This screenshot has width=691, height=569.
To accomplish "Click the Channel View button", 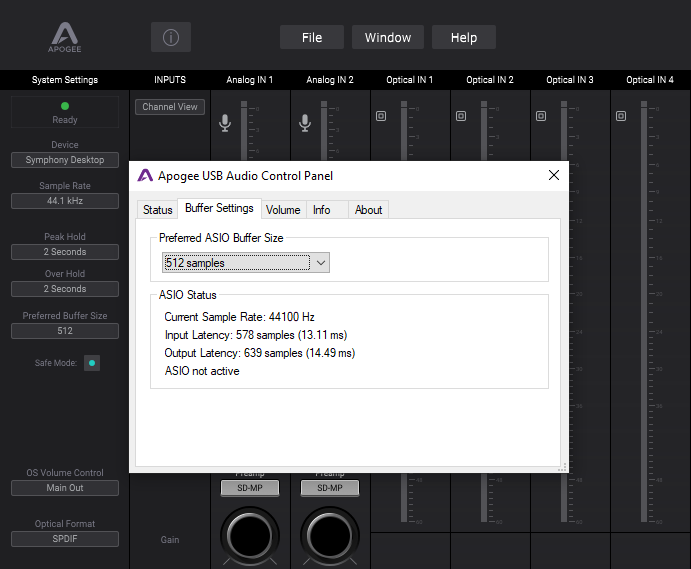I will (170, 107).
